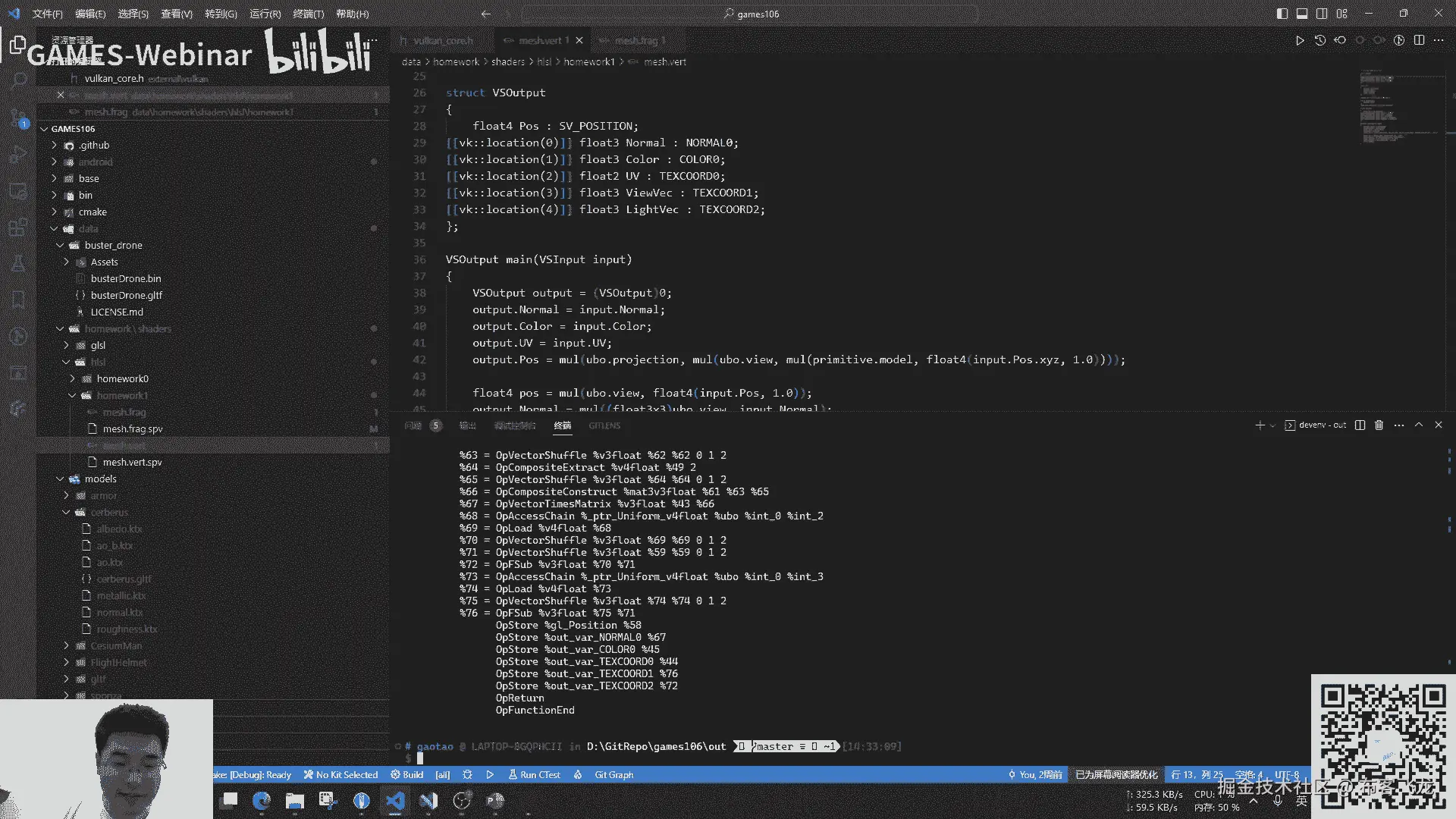The image size is (1456, 819).
Task: Open Microsoft Edge from taskbar
Action: [x=262, y=801]
